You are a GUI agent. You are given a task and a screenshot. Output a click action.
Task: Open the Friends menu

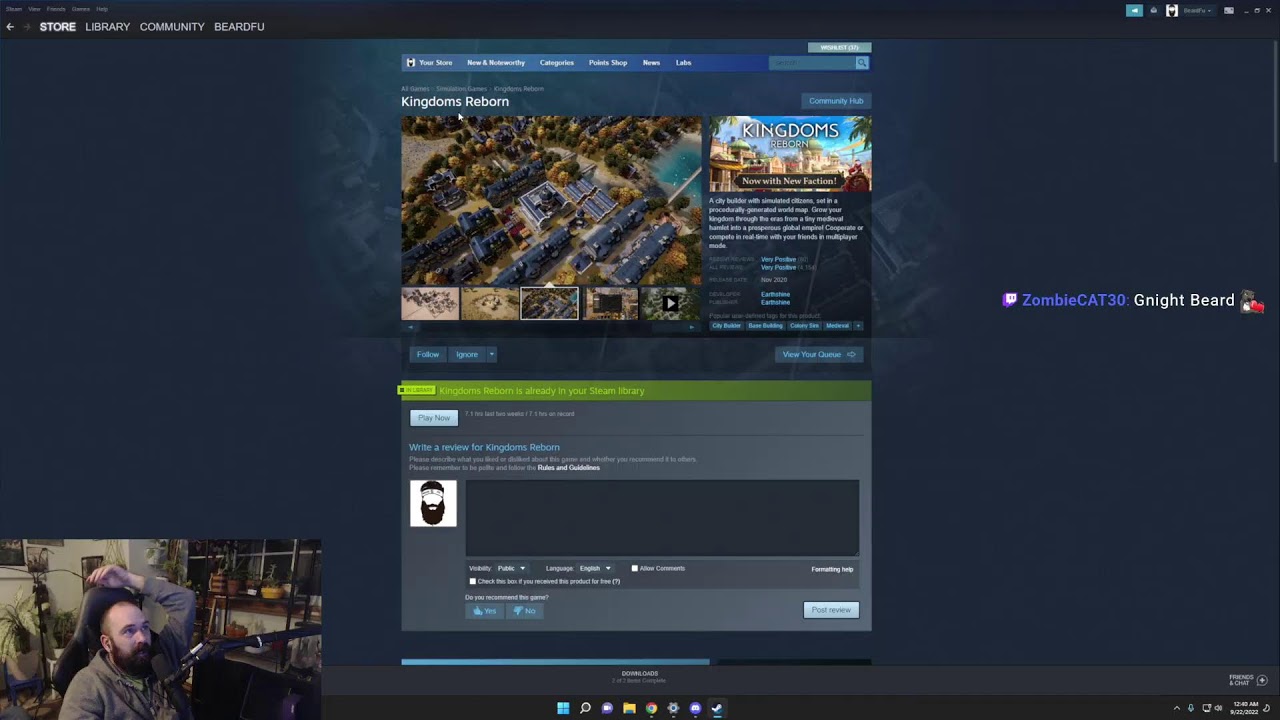coord(56,9)
